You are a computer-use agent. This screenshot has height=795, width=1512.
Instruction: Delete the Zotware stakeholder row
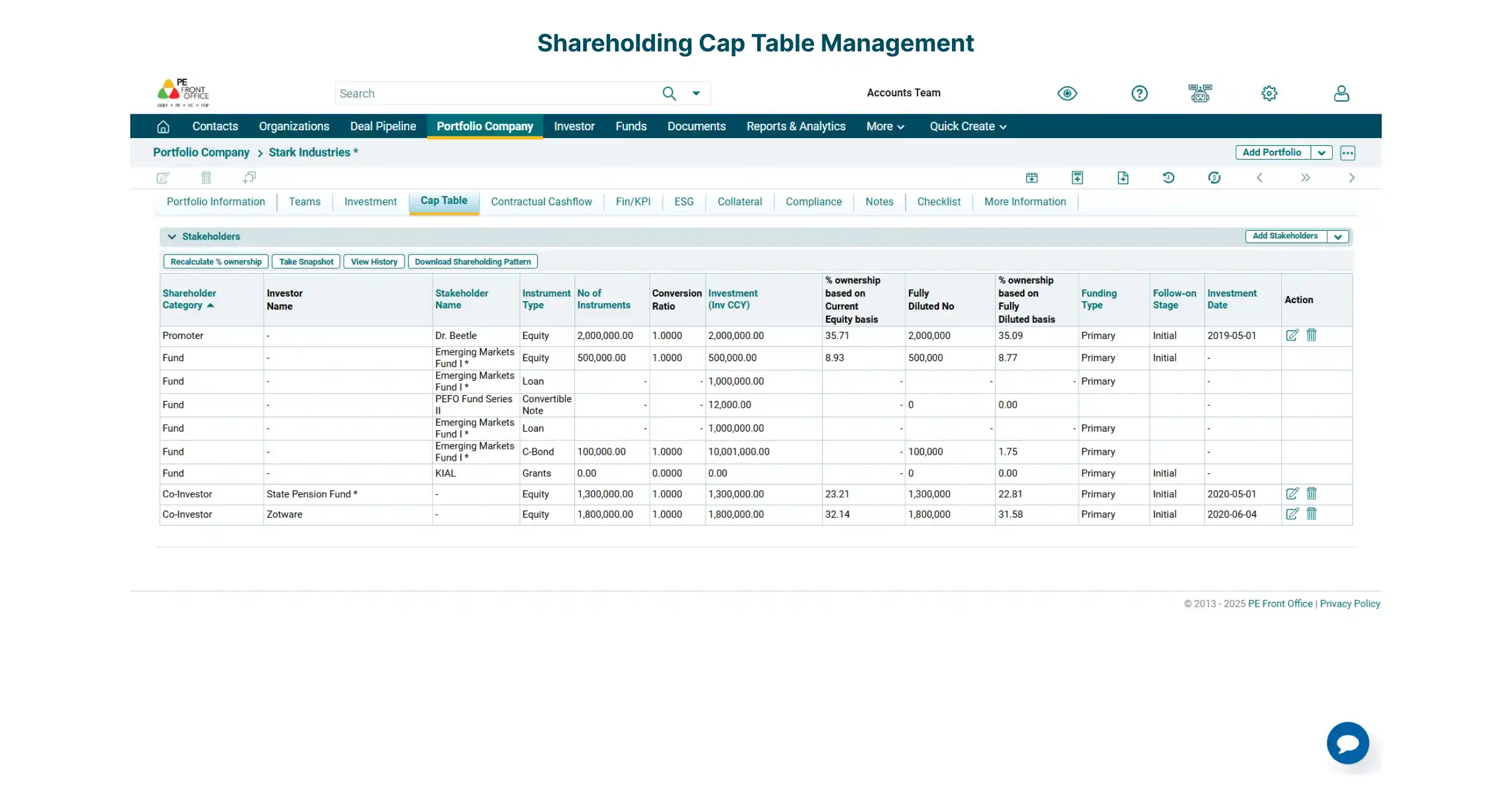click(x=1311, y=514)
